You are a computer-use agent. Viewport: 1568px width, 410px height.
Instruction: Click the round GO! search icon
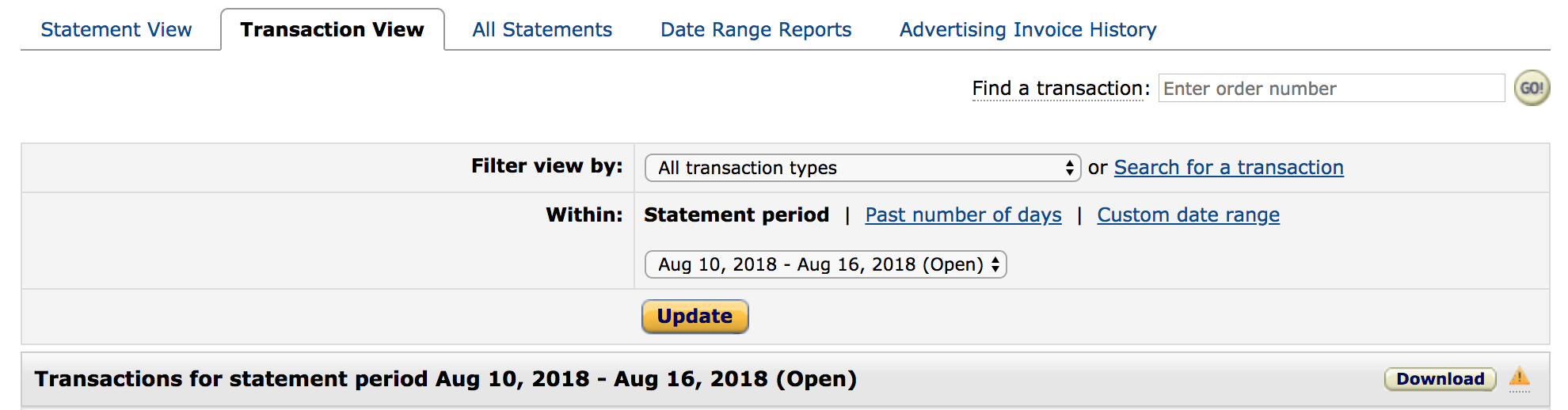point(1532,88)
